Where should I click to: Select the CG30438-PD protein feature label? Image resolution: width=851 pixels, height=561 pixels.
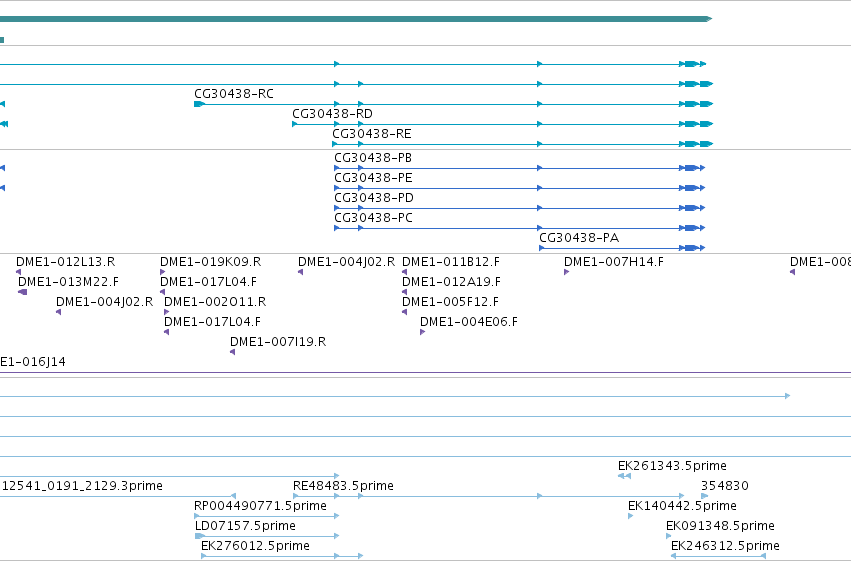373,198
